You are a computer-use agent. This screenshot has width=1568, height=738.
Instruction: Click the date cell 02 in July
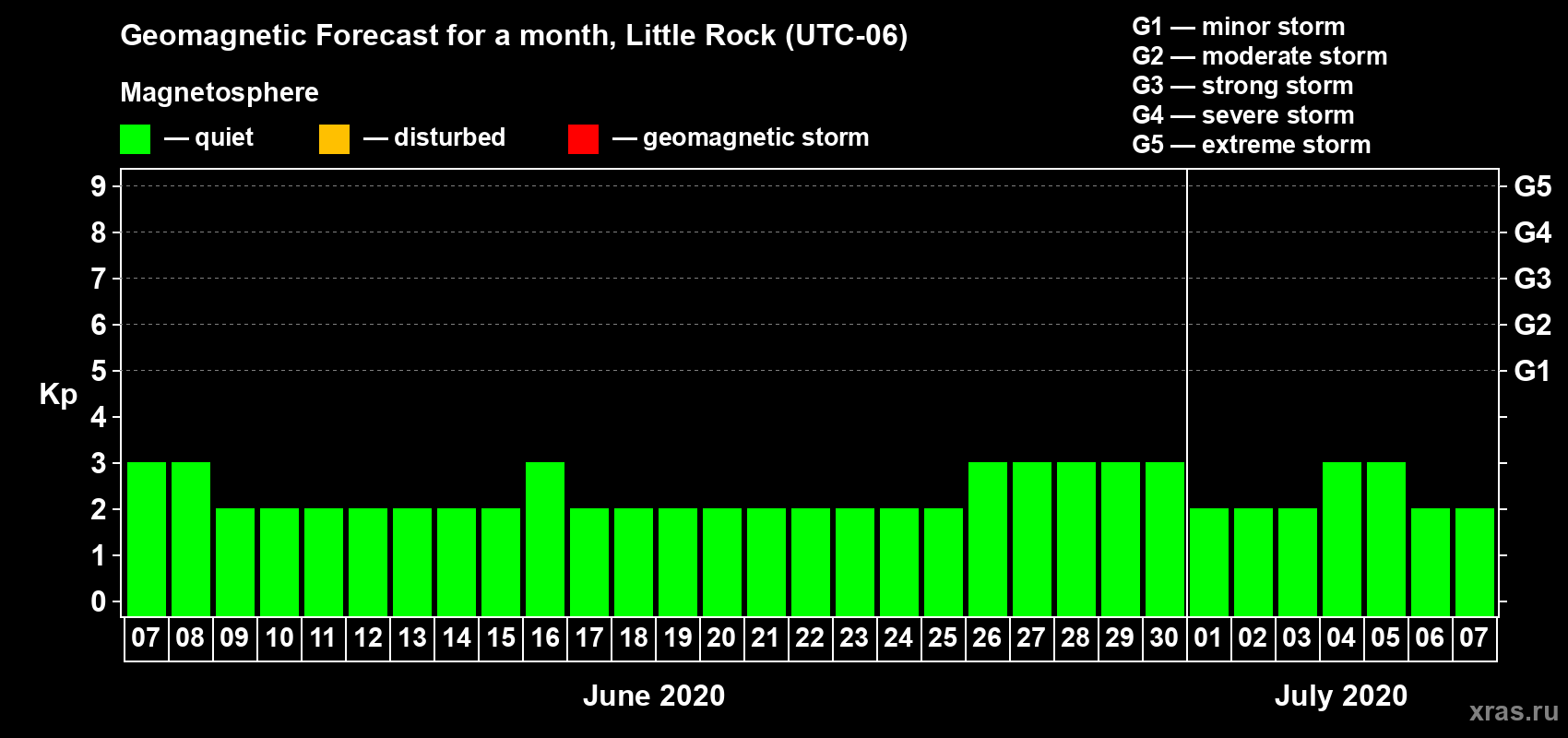tap(1253, 638)
